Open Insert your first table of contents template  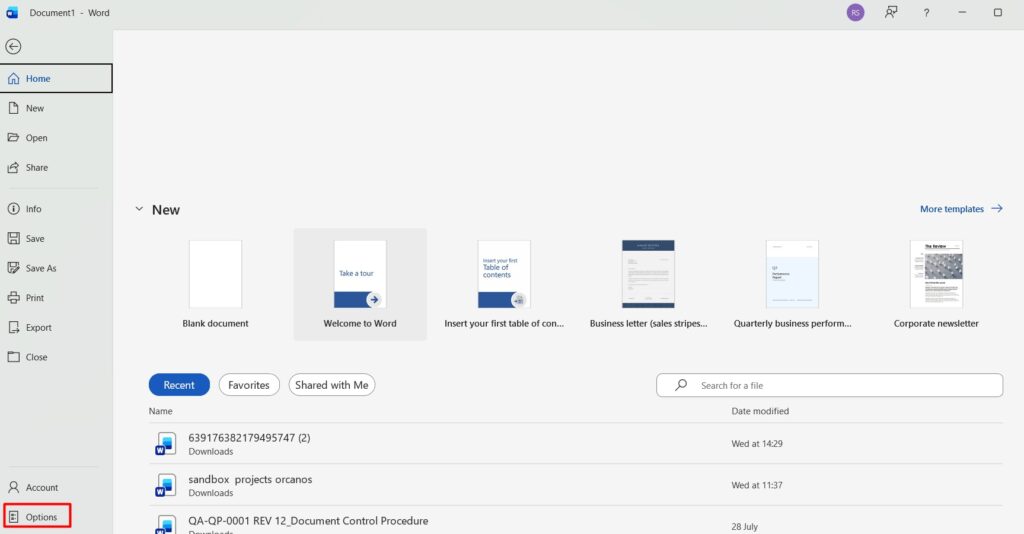pyautogui.click(x=504, y=284)
